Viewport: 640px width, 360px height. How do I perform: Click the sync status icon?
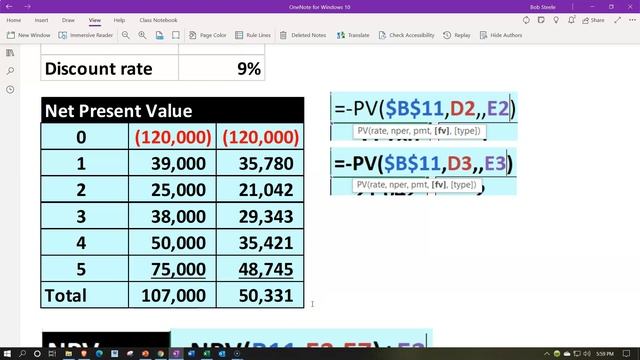[526, 20]
